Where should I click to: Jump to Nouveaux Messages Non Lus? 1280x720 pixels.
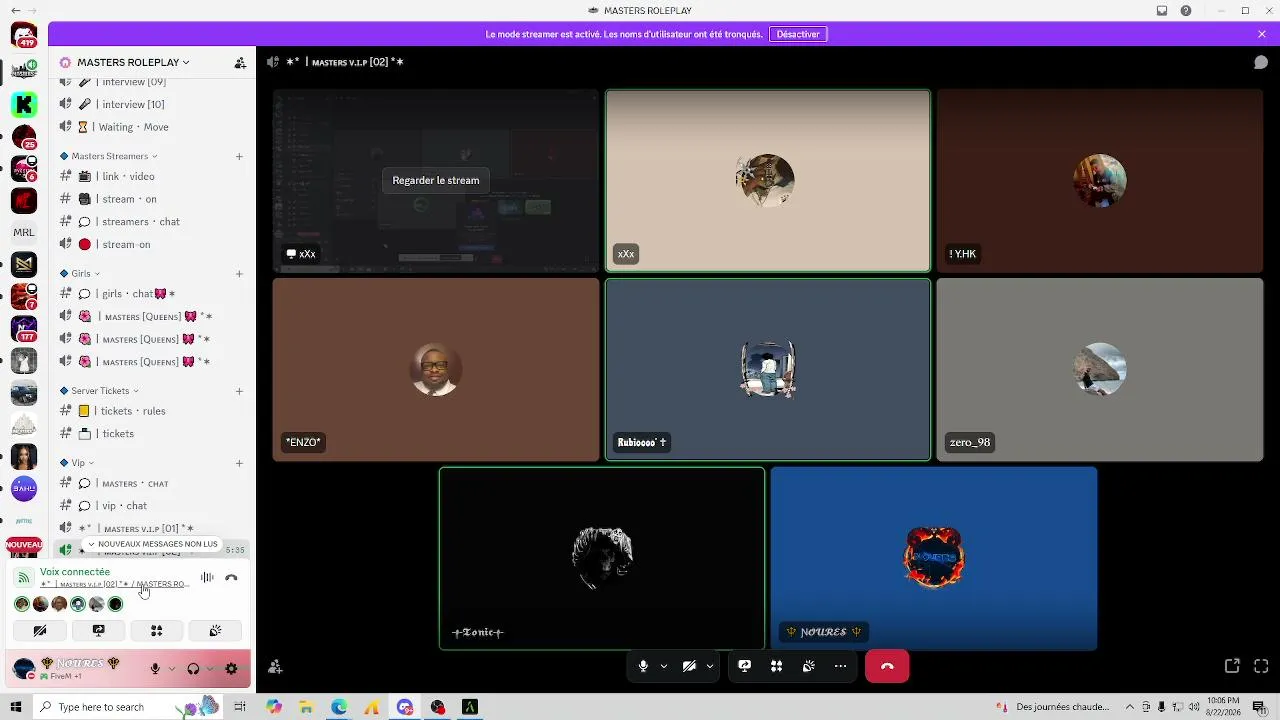click(x=152, y=544)
